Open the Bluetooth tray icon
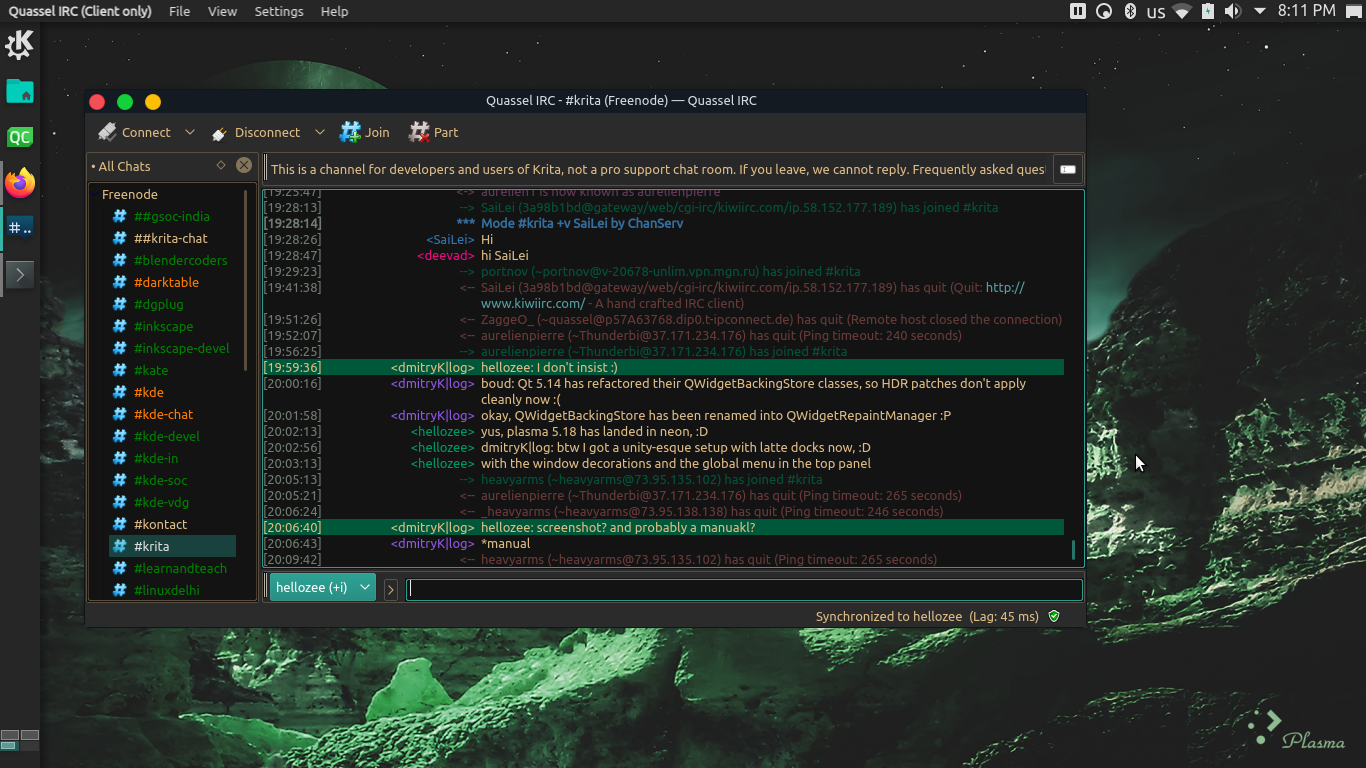Screen dimensions: 1366x768 coord(1131,11)
